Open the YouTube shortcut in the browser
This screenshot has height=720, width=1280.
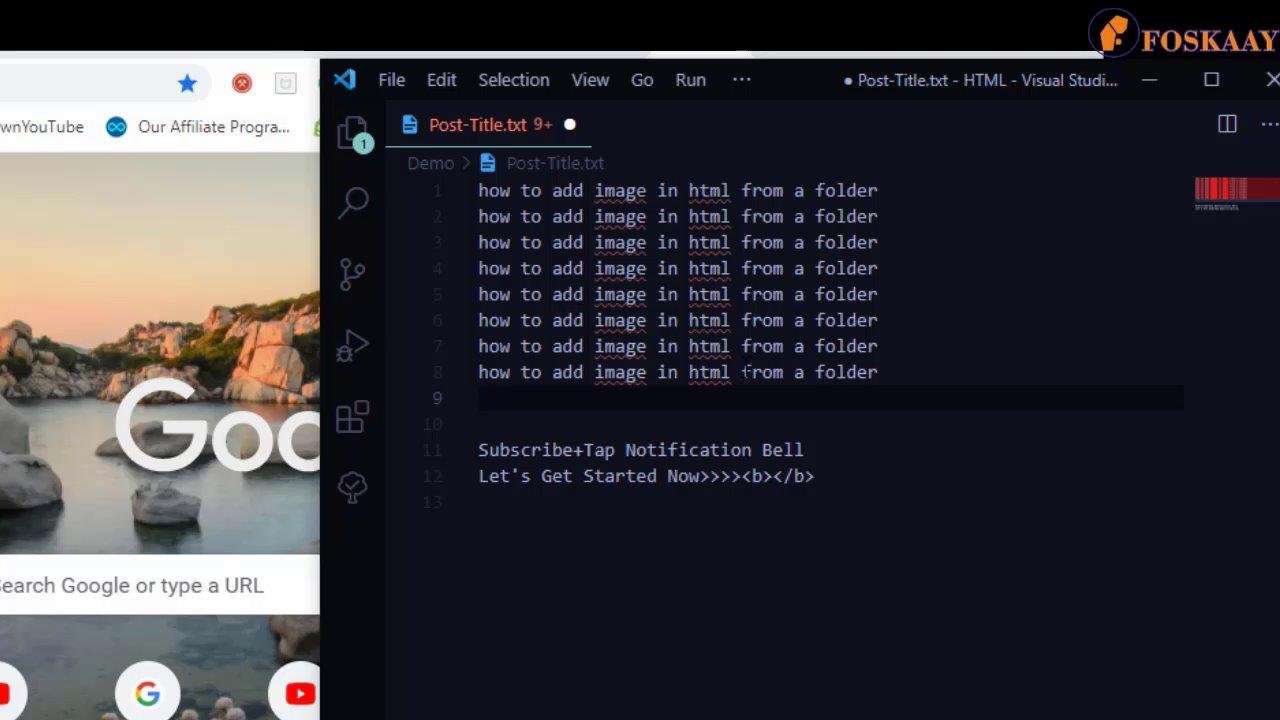pyautogui.click(x=299, y=693)
